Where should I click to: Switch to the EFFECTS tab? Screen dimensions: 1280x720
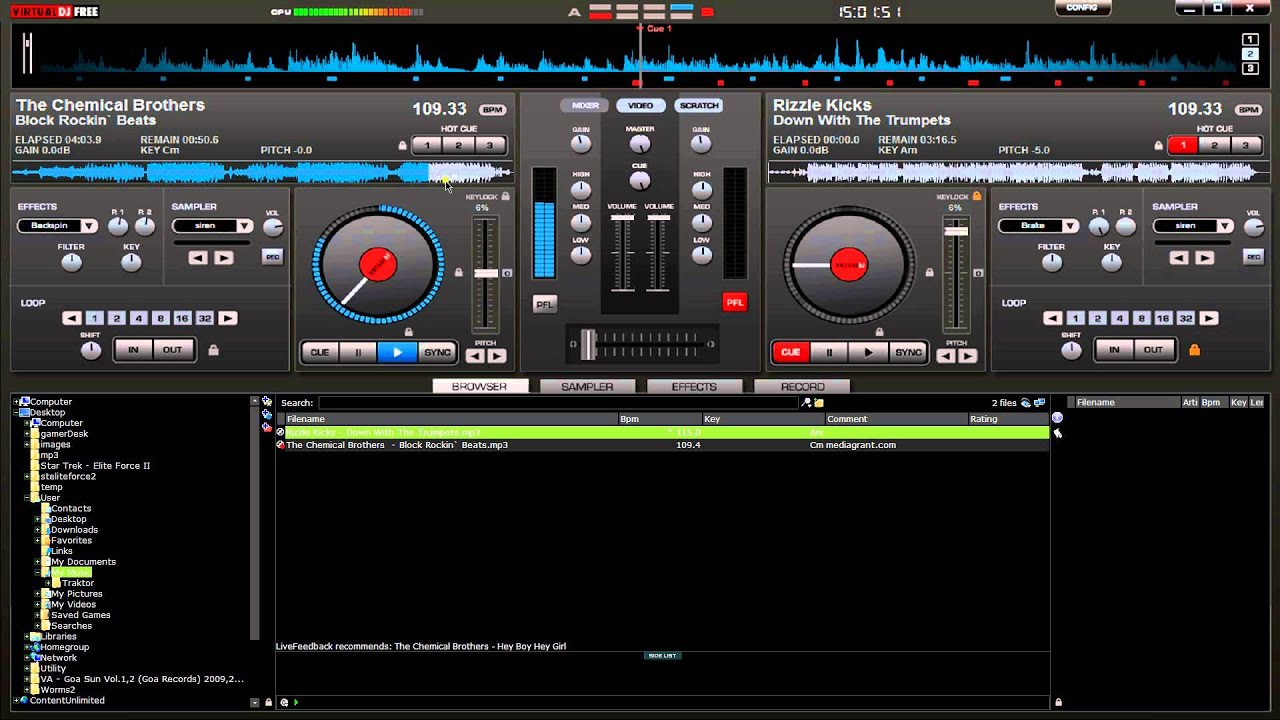694,386
